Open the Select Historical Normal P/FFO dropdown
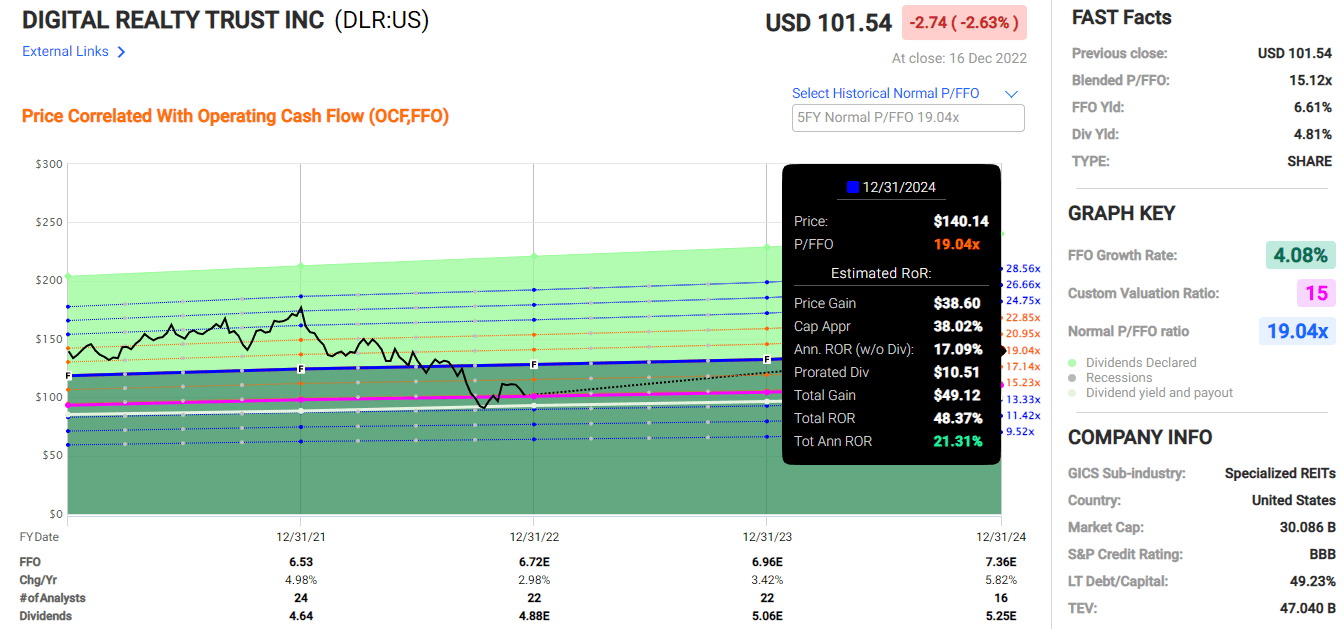Screen dimensions: 1344x629 point(885,93)
